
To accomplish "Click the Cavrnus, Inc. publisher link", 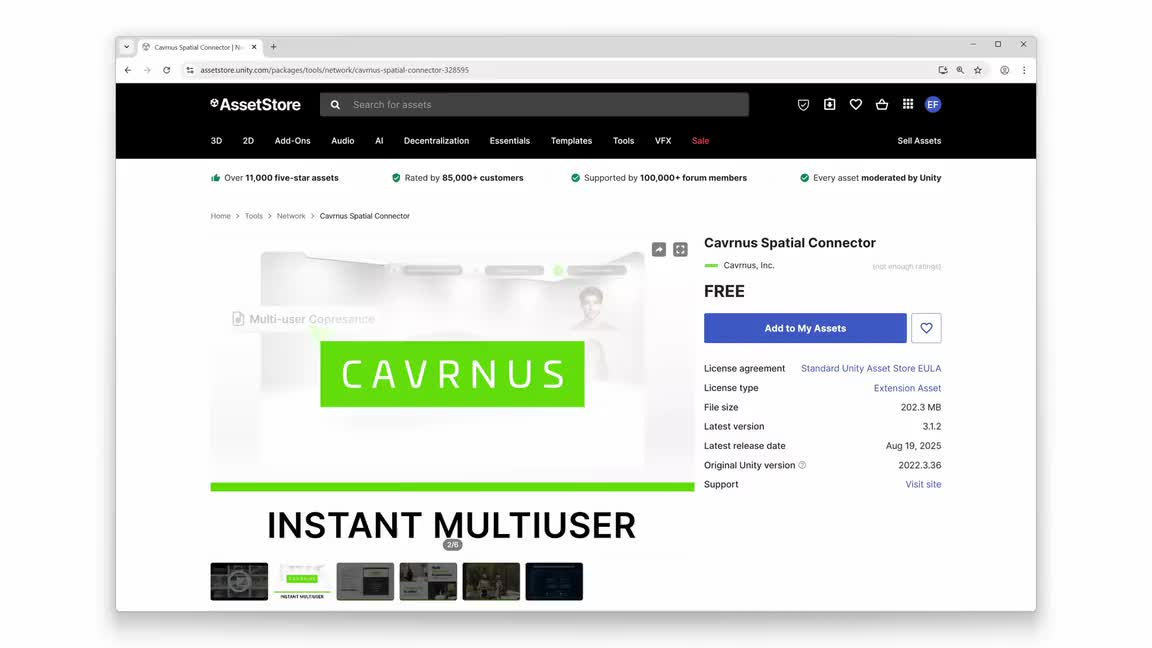I will tap(749, 265).
